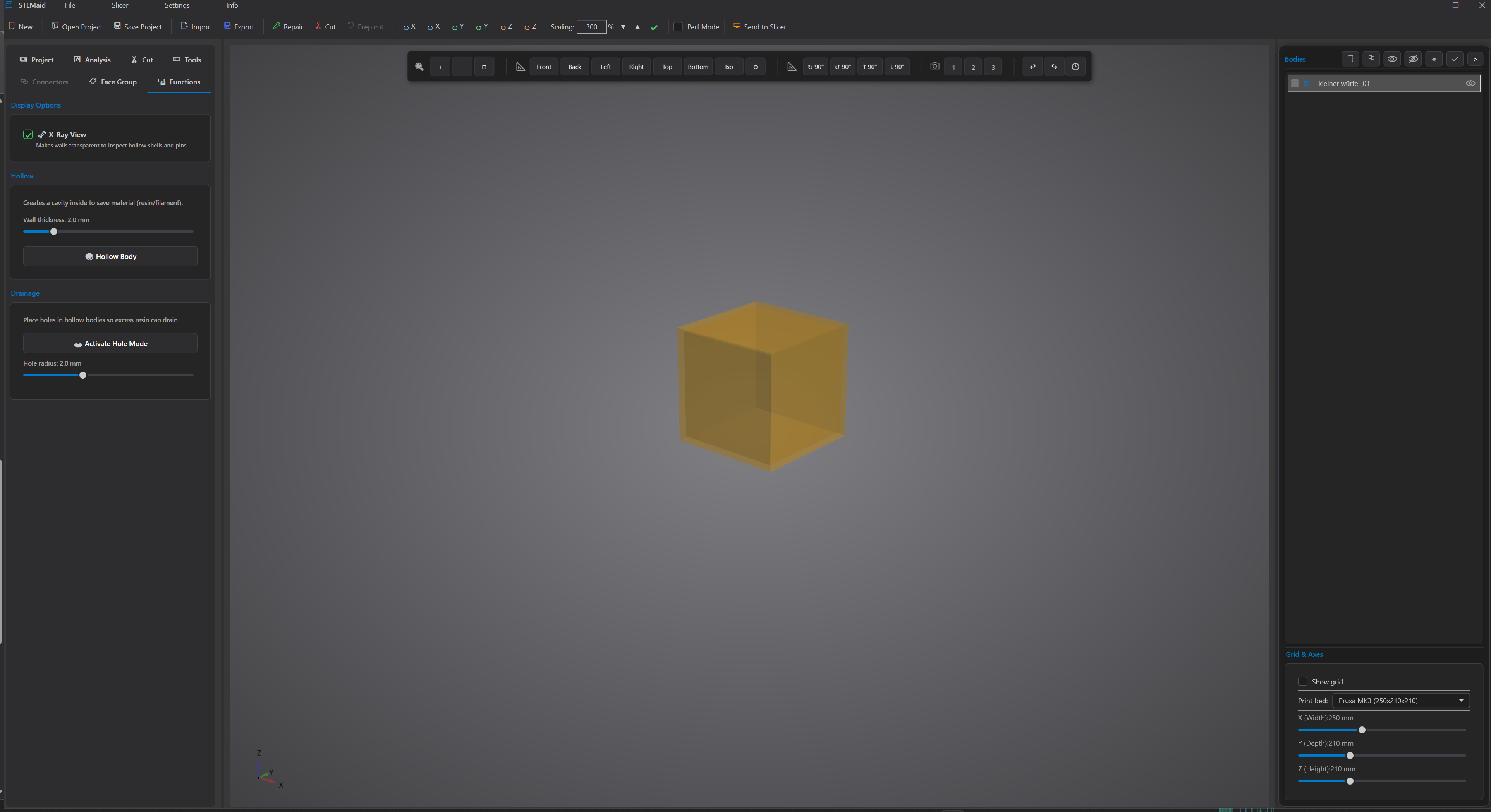The image size is (1491, 812).
Task: Click the starburst icon in the Bodies panel
Action: (1434, 59)
